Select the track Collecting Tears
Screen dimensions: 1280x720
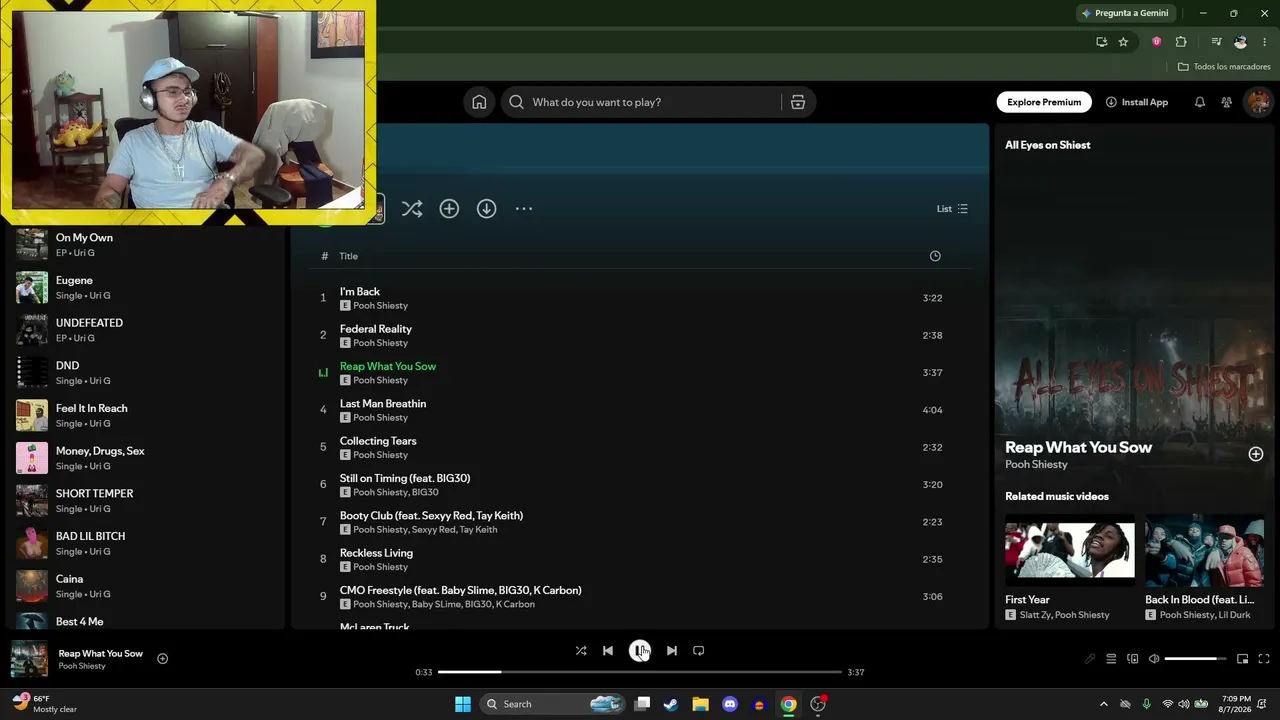point(640,447)
